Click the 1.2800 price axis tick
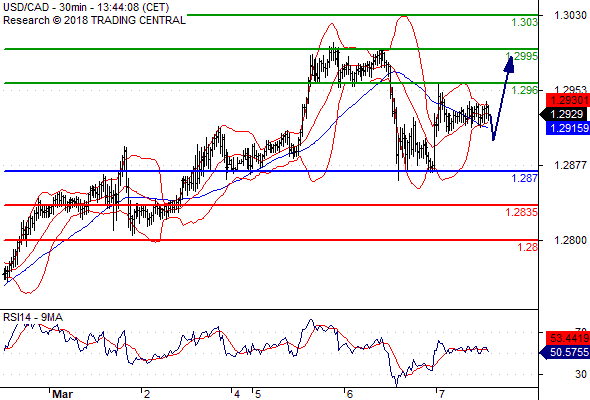 pyautogui.click(x=570, y=240)
